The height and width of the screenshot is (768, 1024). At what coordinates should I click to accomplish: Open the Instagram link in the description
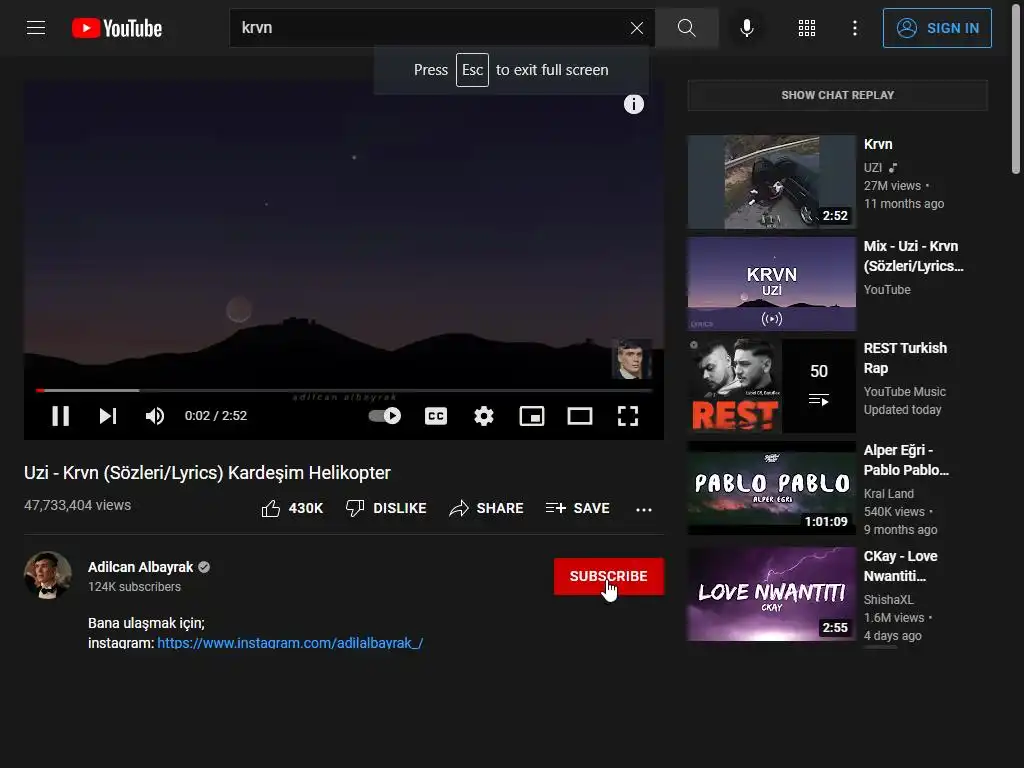pyautogui.click(x=290, y=643)
